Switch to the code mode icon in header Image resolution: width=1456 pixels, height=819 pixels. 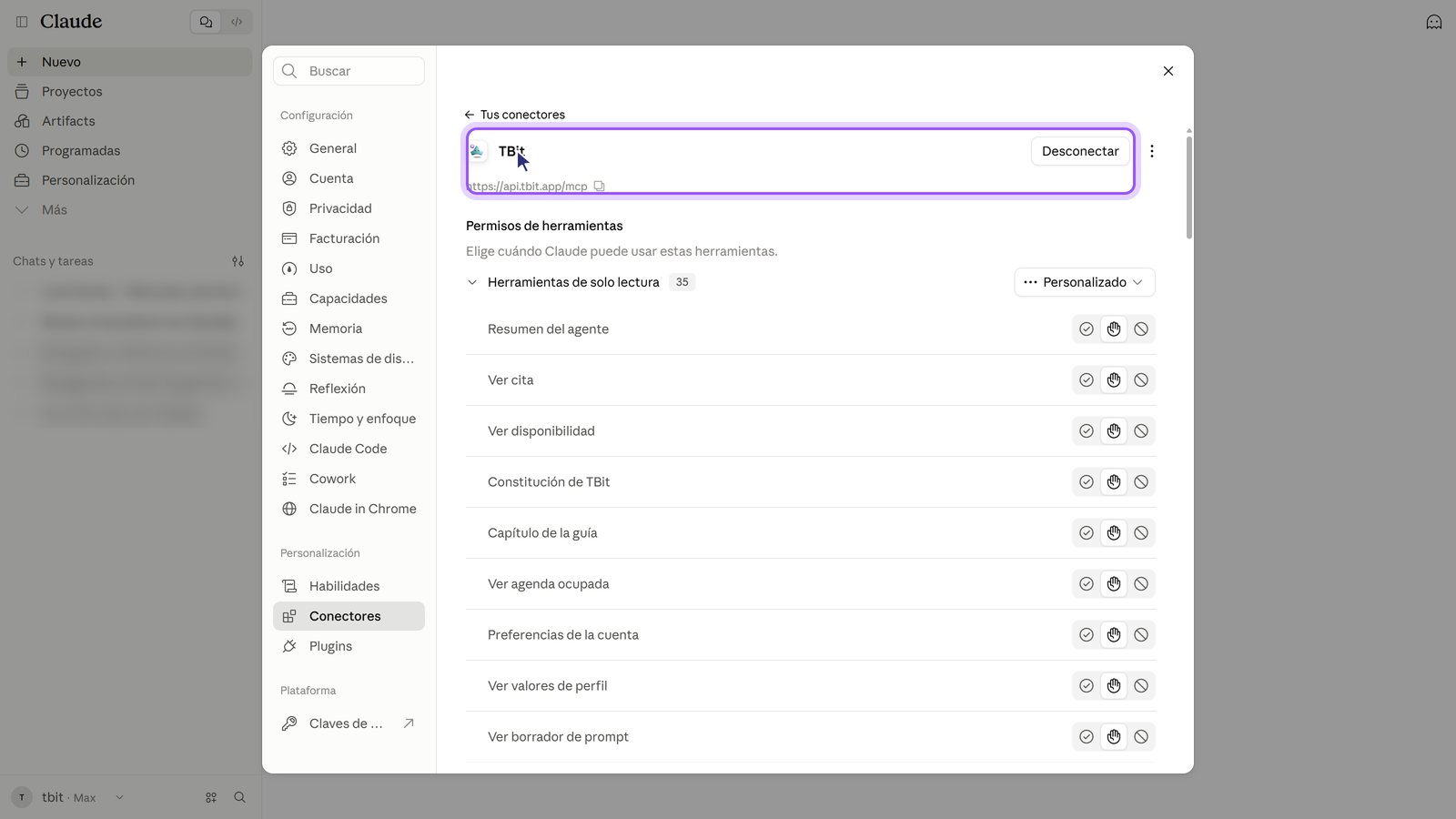237,22
